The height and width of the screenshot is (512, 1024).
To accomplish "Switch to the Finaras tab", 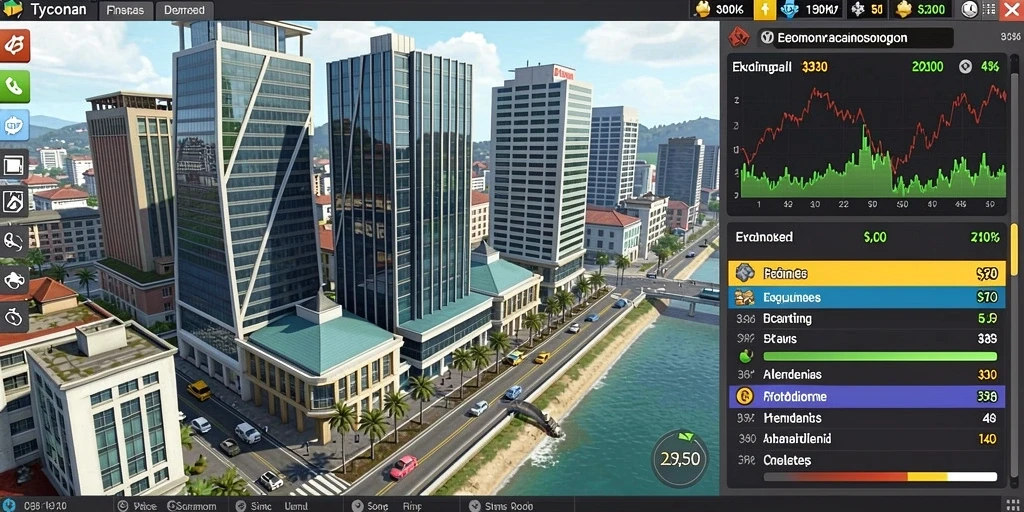I will [x=126, y=10].
